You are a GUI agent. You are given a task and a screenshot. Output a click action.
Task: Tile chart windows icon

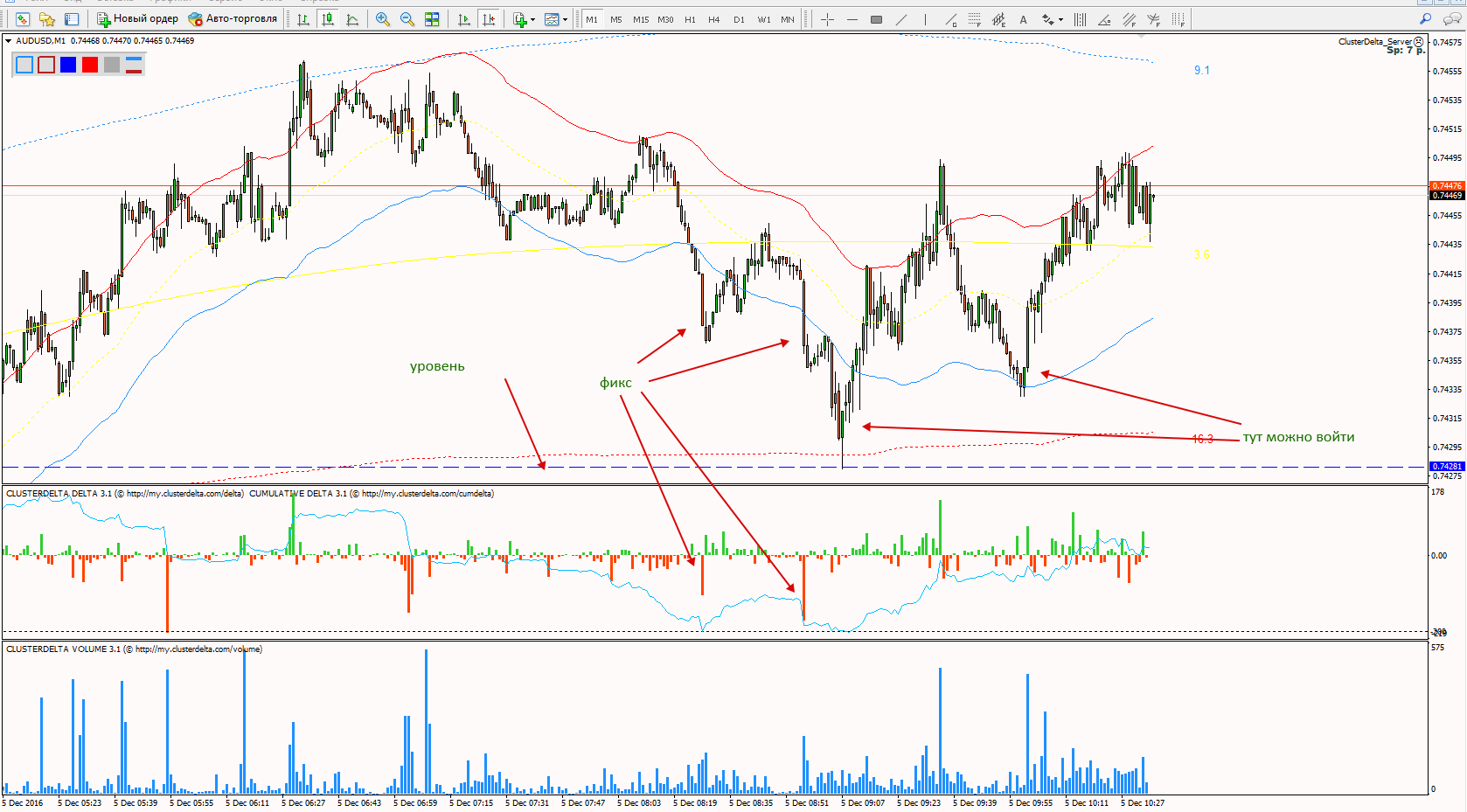pos(432,18)
